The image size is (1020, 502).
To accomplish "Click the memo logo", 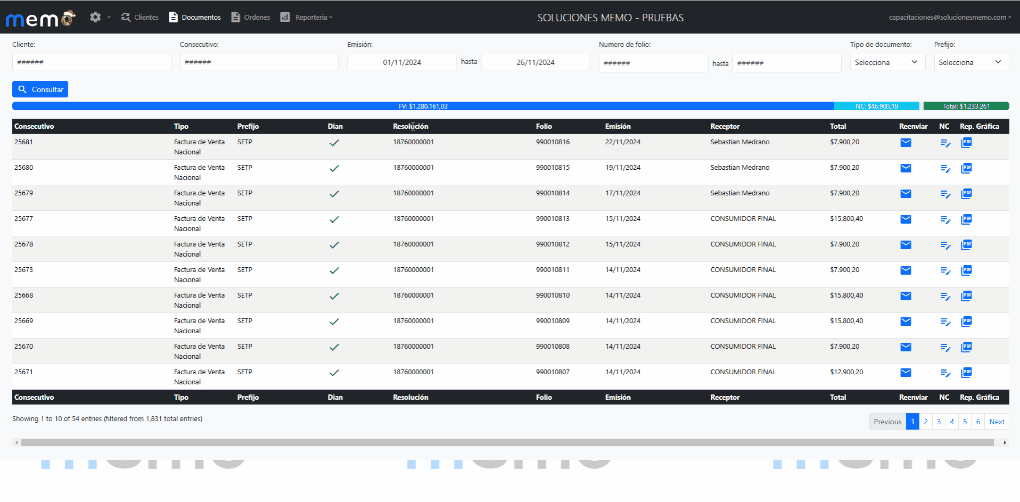I will 40,18.
